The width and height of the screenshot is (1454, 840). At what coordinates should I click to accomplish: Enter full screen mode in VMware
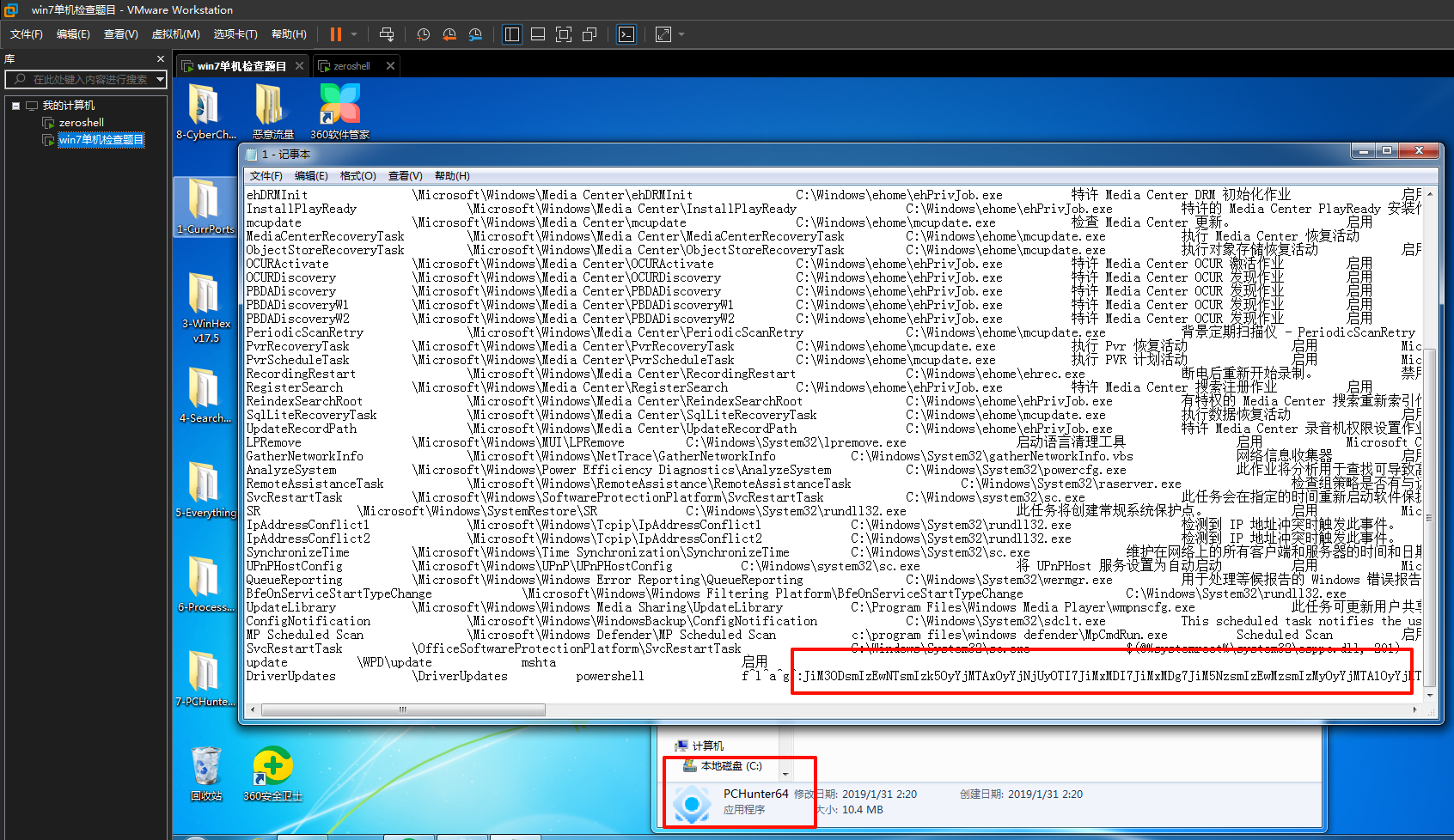coord(564,34)
